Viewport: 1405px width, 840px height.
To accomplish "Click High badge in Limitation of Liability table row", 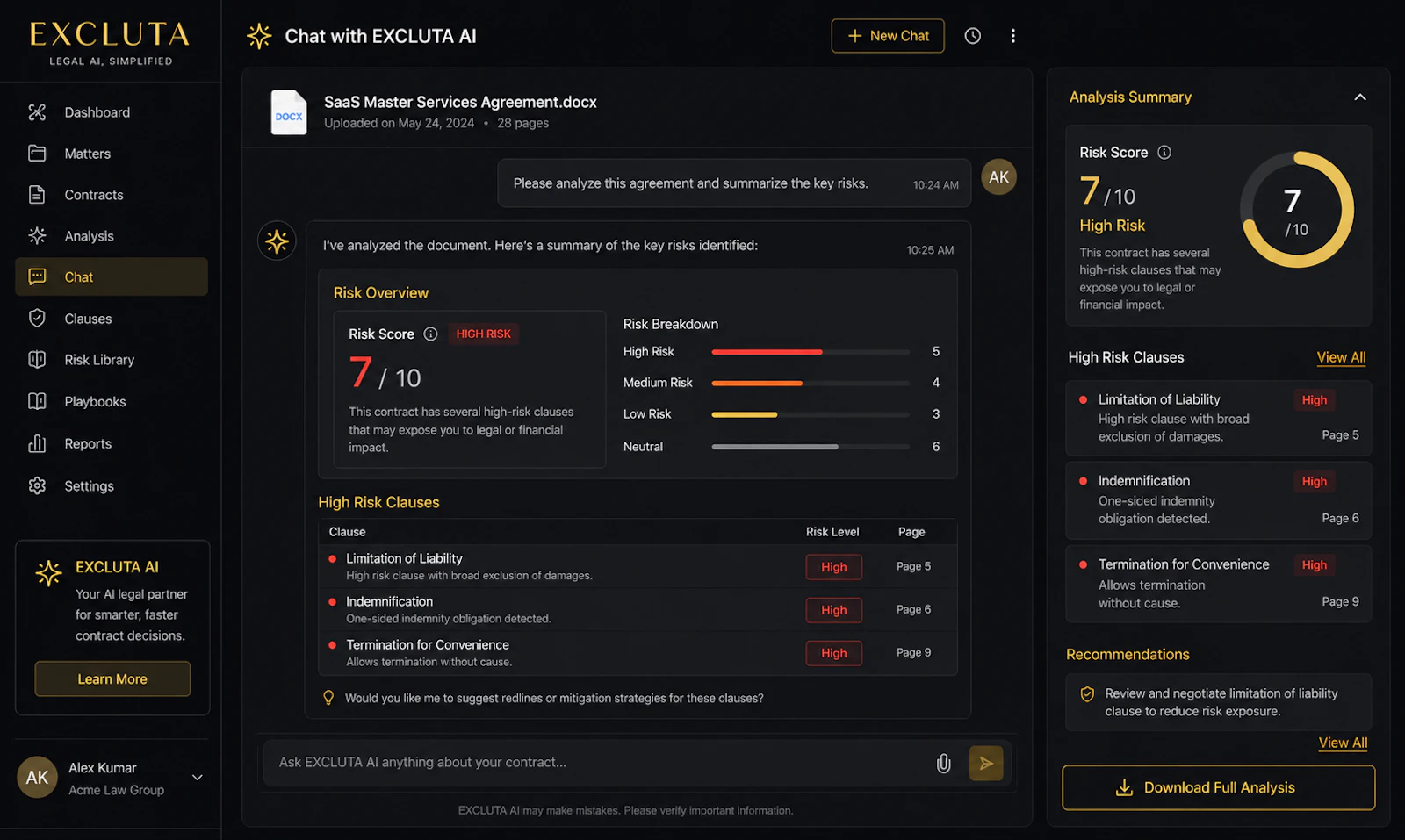I will (x=834, y=567).
